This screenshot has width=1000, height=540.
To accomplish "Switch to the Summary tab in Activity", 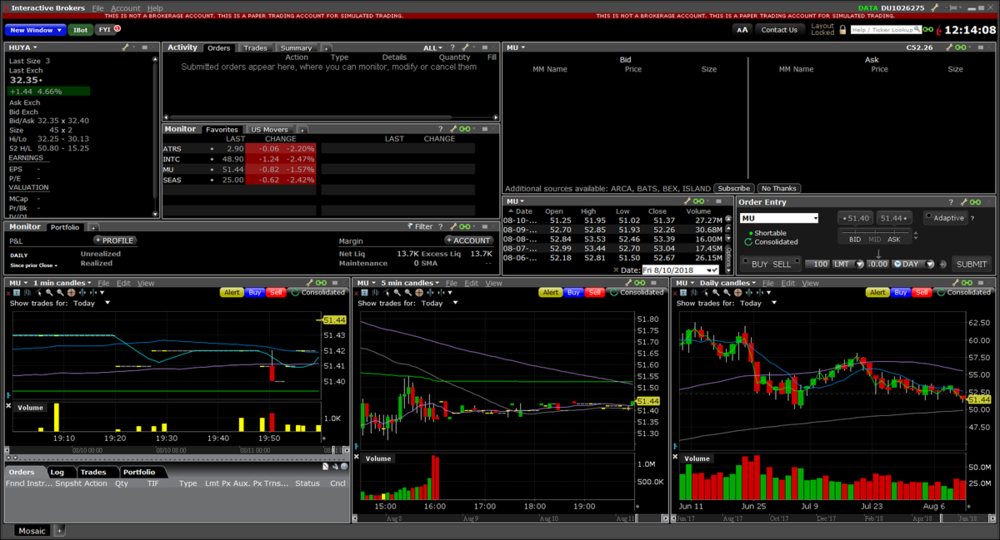I will 296,48.
